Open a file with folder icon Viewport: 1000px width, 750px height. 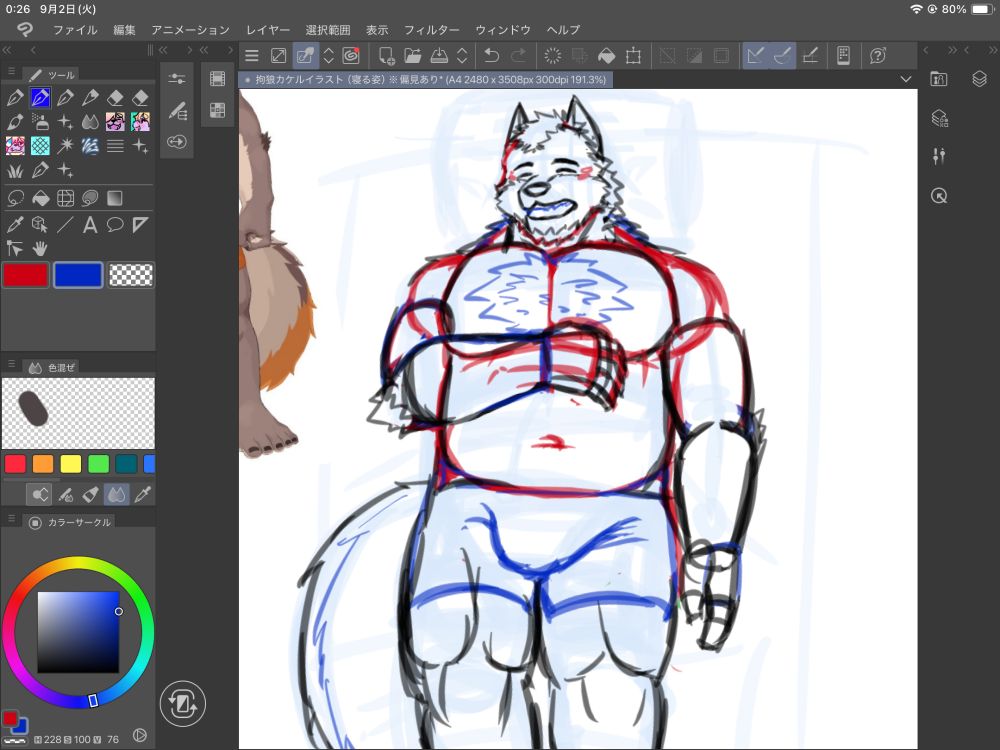click(413, 55)
